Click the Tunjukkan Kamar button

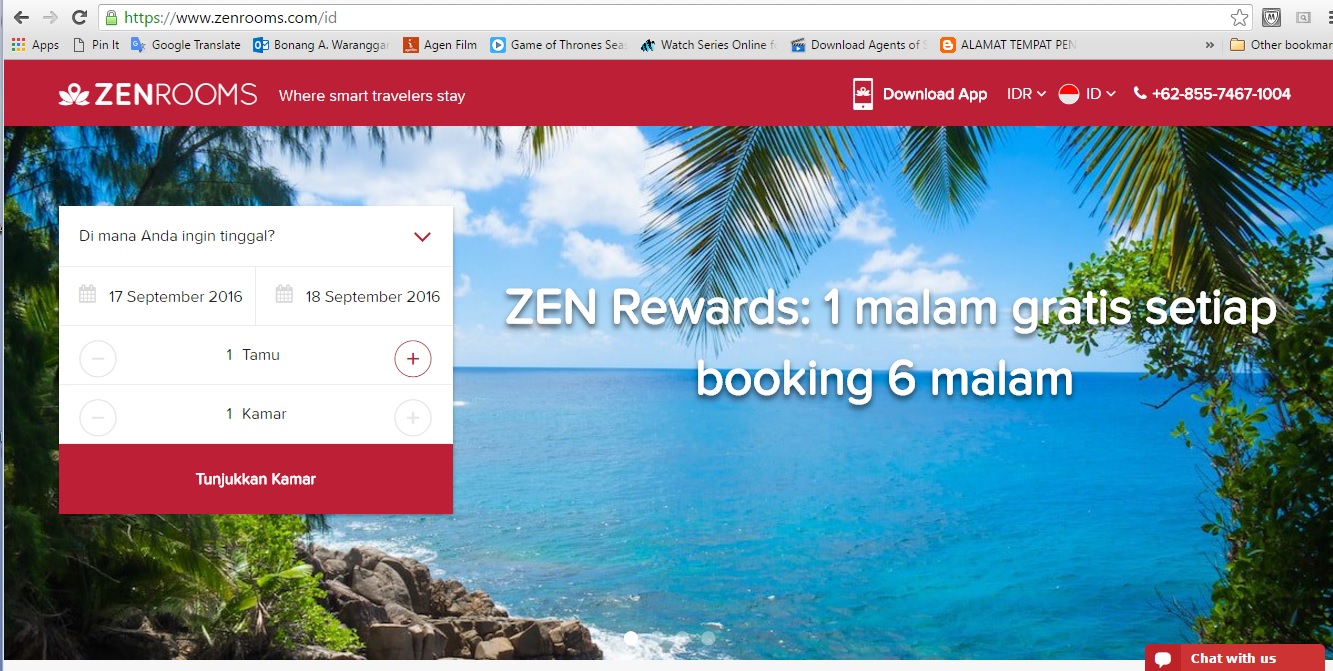click(x=256, y=479)
